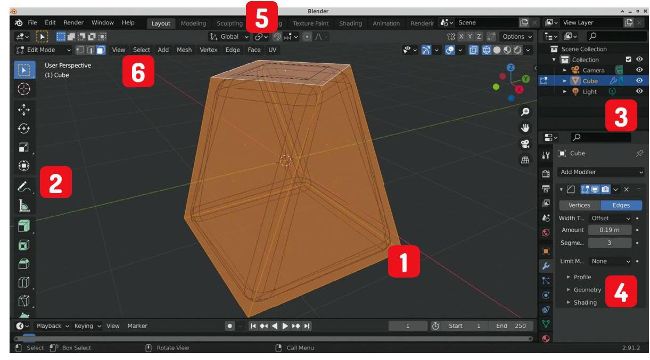
Task: Expand the Light tree item
Action: tap(564, 92)
